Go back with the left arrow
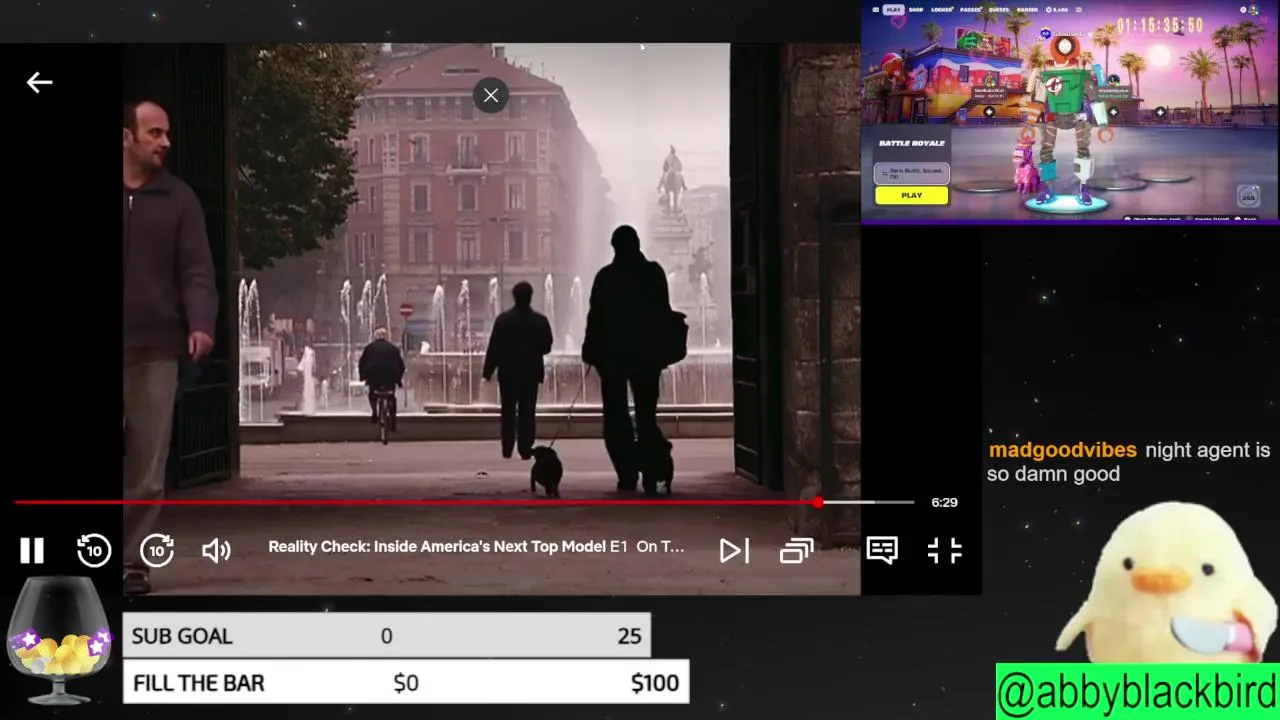 pyautogui.click(x=39, y=82)
